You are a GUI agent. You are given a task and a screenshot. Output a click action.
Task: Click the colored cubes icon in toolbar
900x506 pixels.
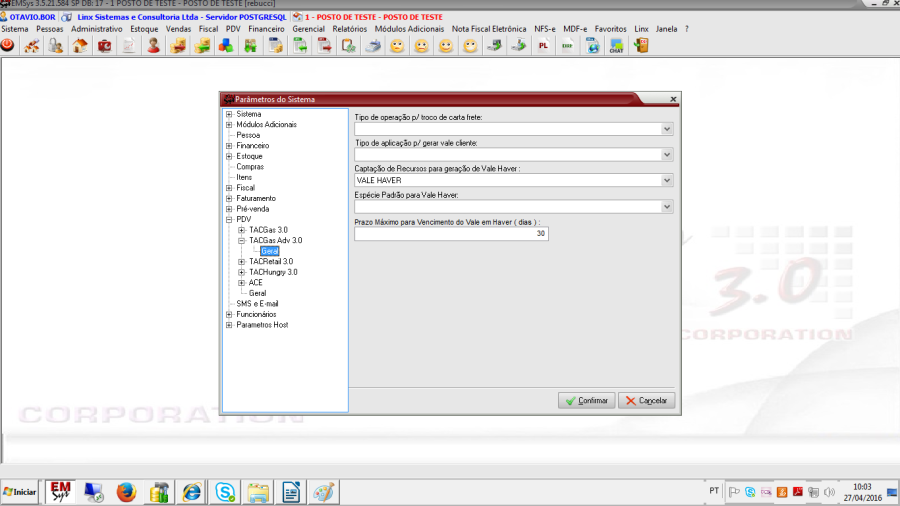(226, 45)
